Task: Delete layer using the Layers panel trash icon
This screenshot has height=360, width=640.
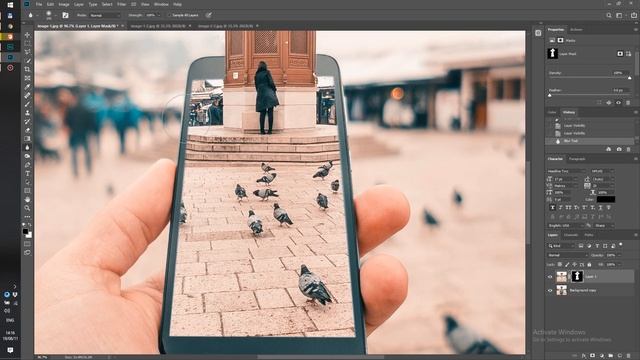Action: (629, 356)
